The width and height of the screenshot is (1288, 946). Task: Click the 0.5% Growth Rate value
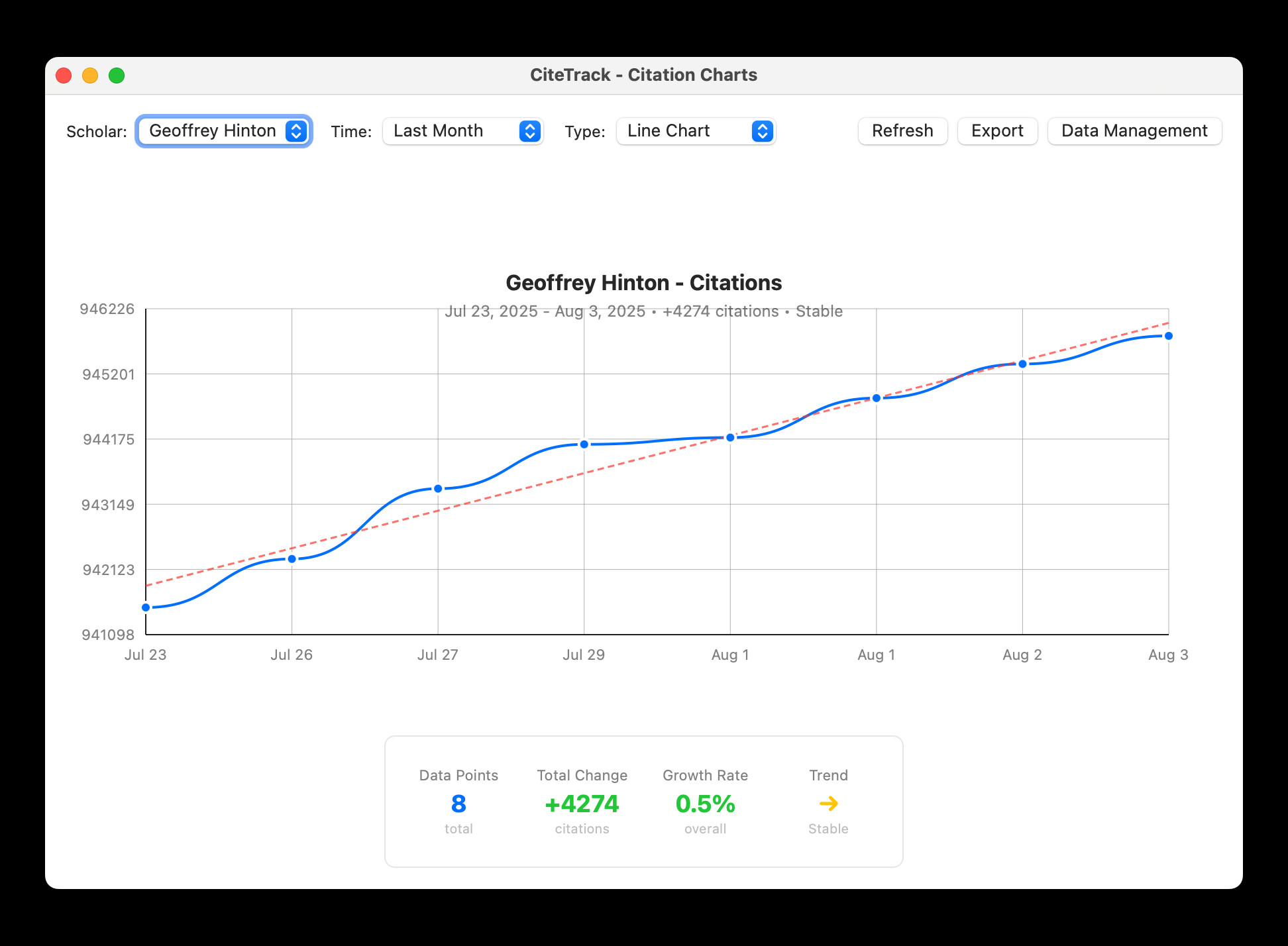(x=705, y=804)
